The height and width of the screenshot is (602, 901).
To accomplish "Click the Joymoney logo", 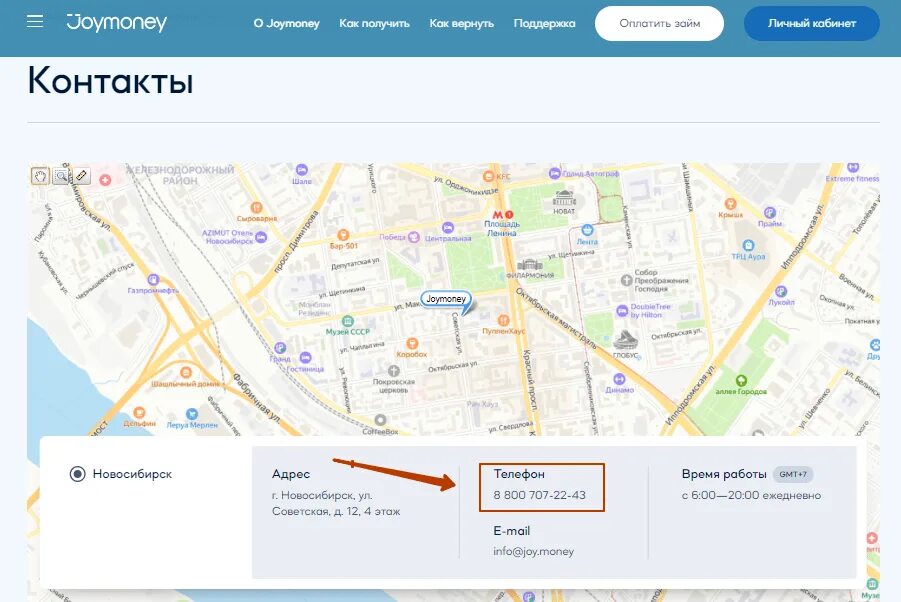I will point(117,22).
